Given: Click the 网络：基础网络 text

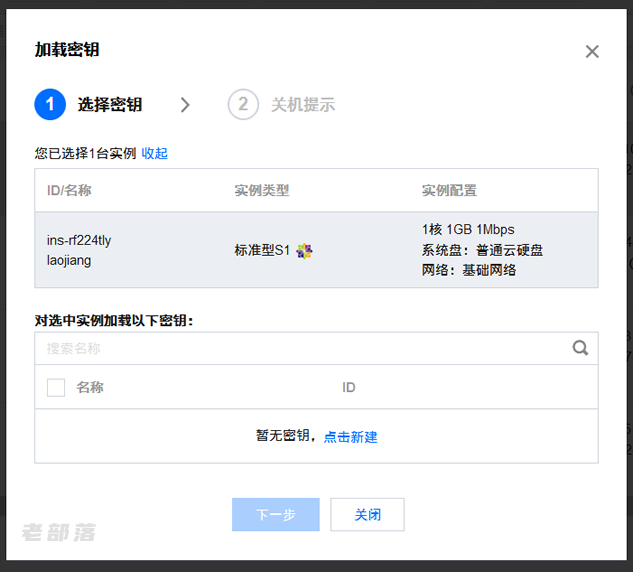Looking at the screenshot, I should (469, 270).
